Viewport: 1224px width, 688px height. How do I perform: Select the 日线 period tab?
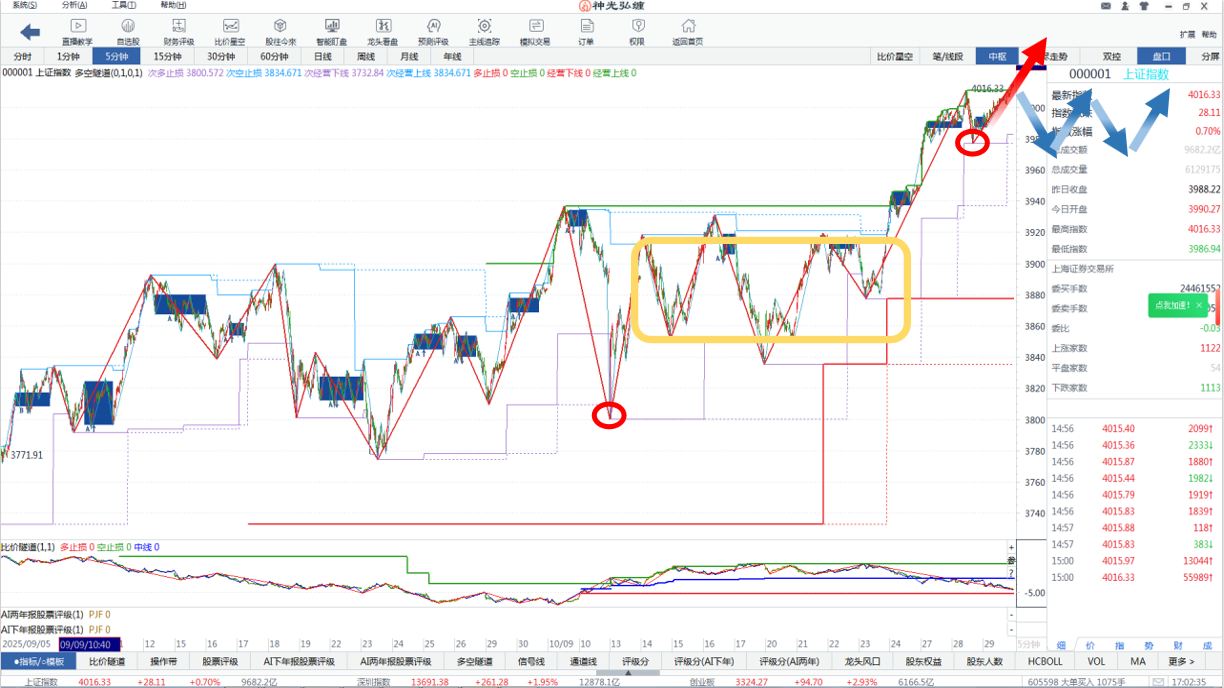tap(323, 57)
